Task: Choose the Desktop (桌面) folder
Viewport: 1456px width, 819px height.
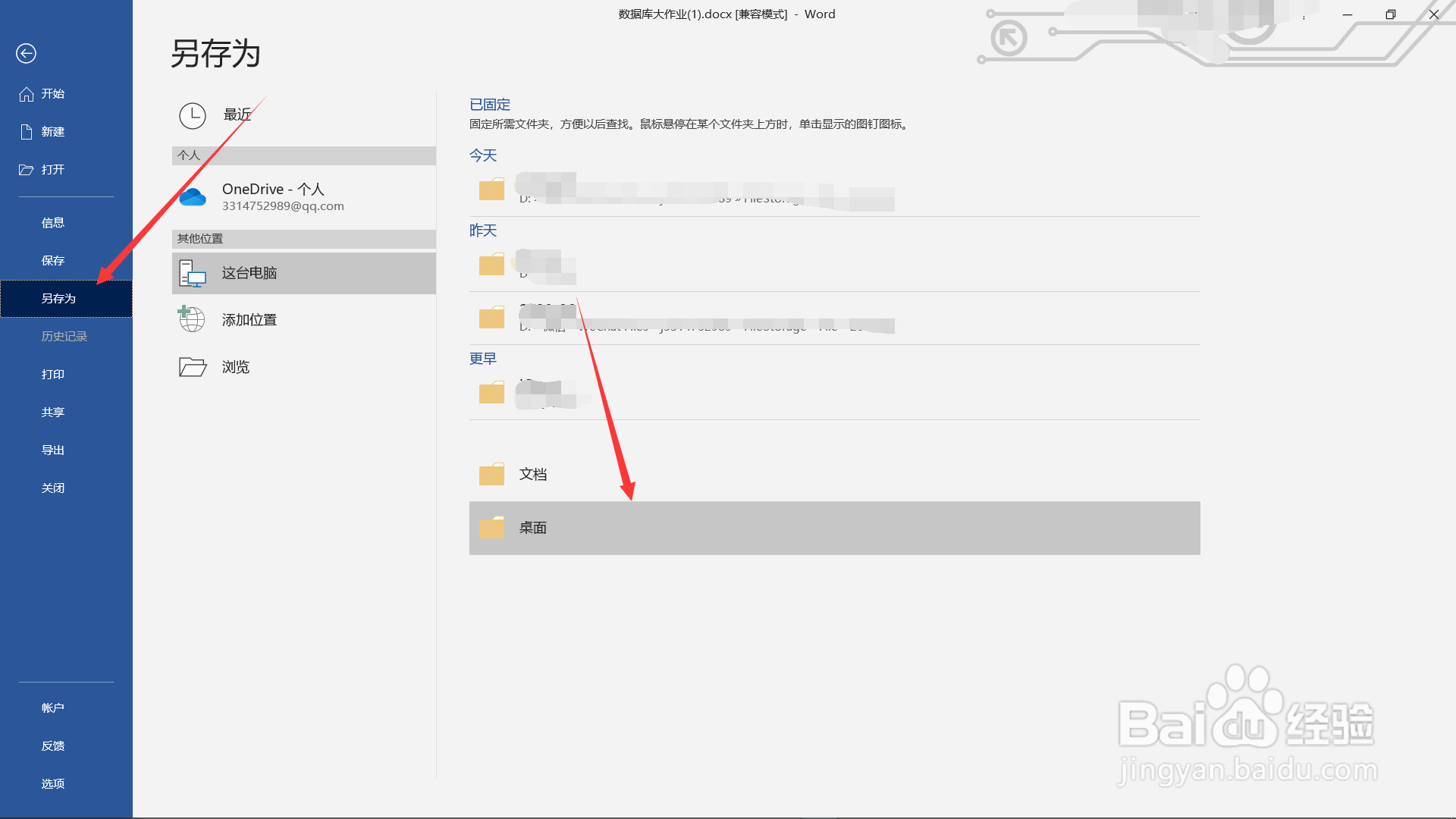Action: [533, 528]
